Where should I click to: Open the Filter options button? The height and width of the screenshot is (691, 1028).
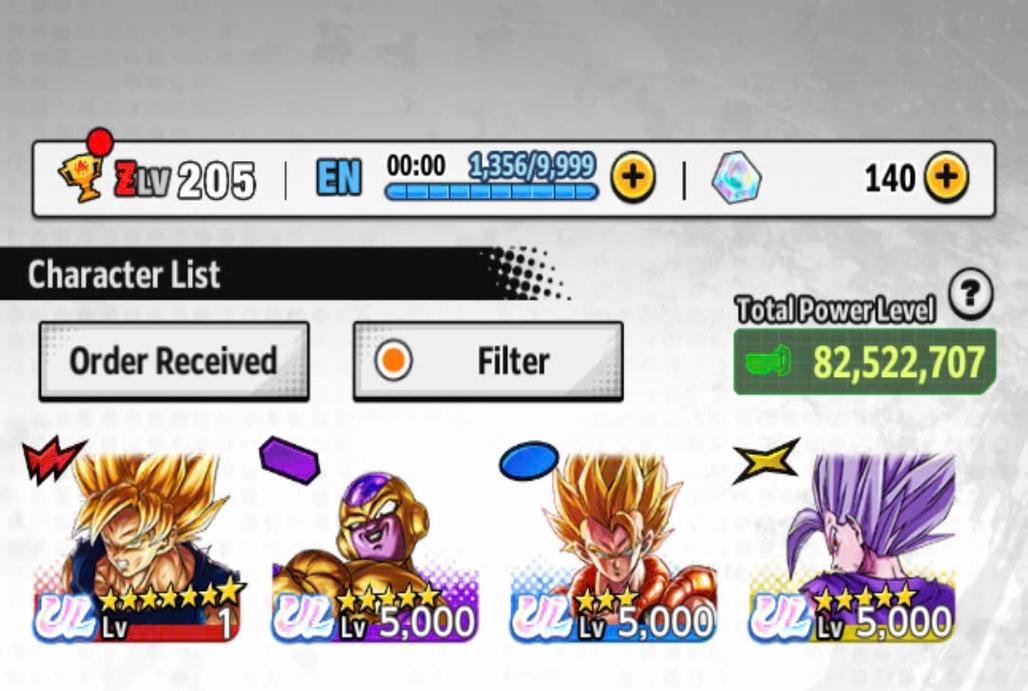coord(488,361)
